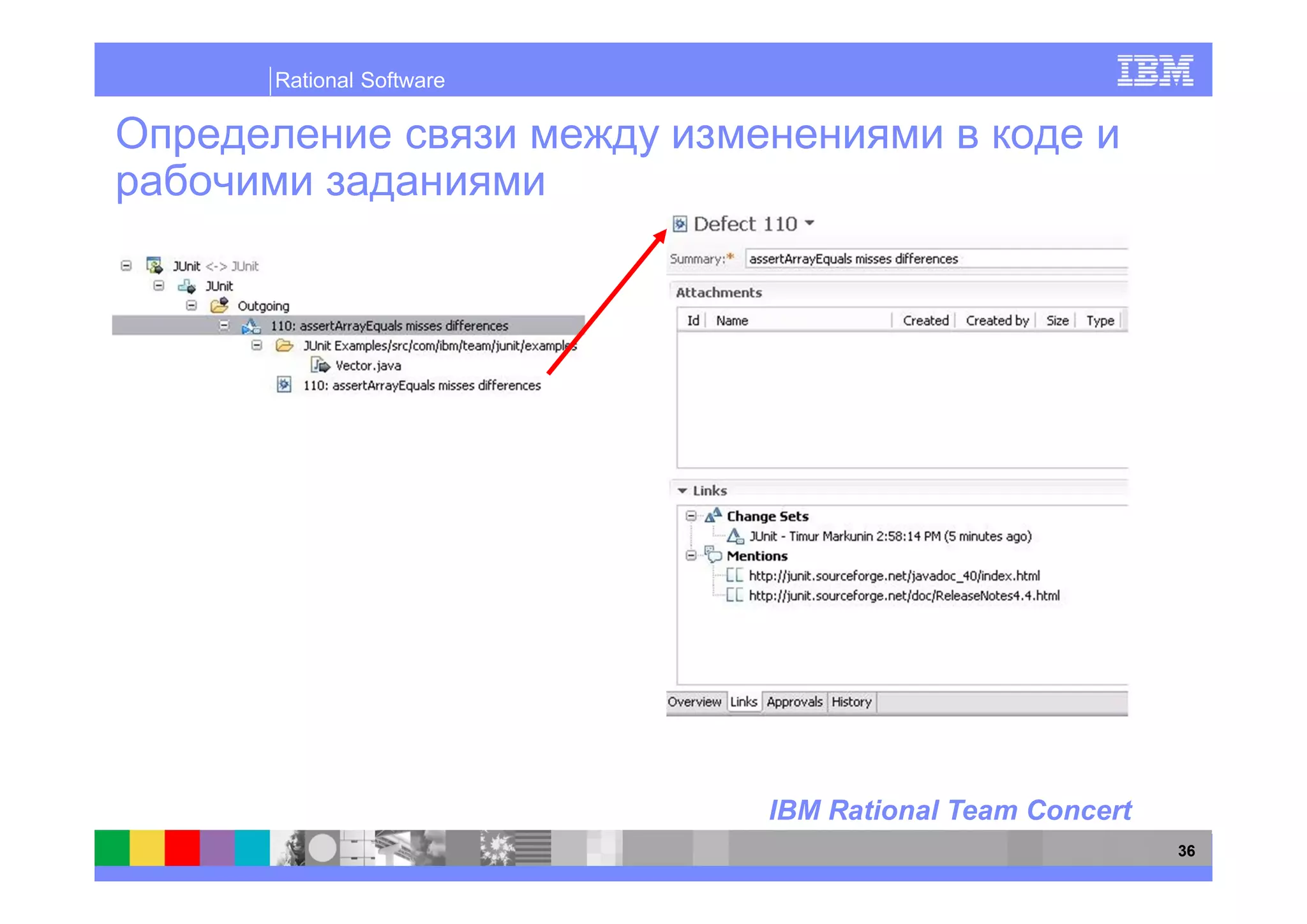
Task: Click the link icon beside ReleaseNotes4.4 URL
Action: point(735,595)
